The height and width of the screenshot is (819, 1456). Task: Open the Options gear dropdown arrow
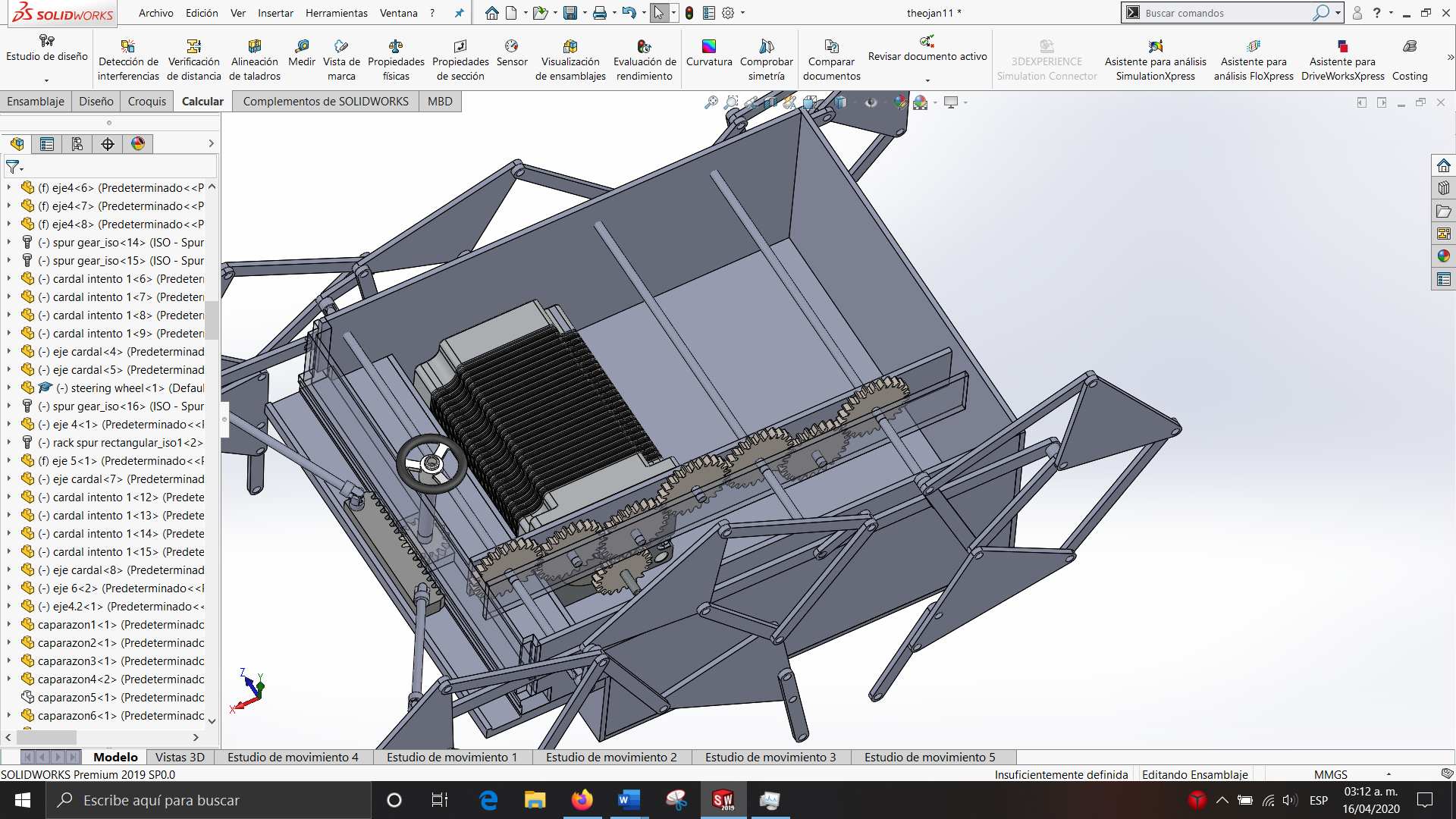click(x=742, y=13)
